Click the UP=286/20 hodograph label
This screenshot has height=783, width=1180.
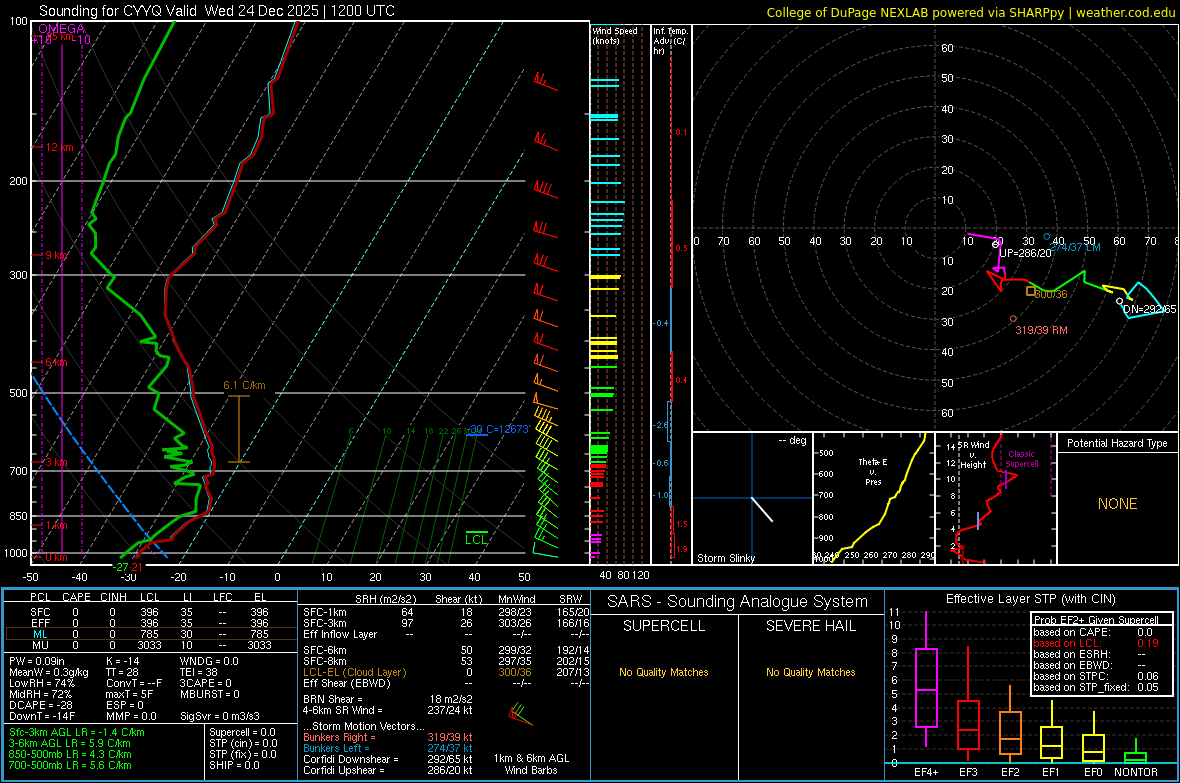click(1025, 254)
